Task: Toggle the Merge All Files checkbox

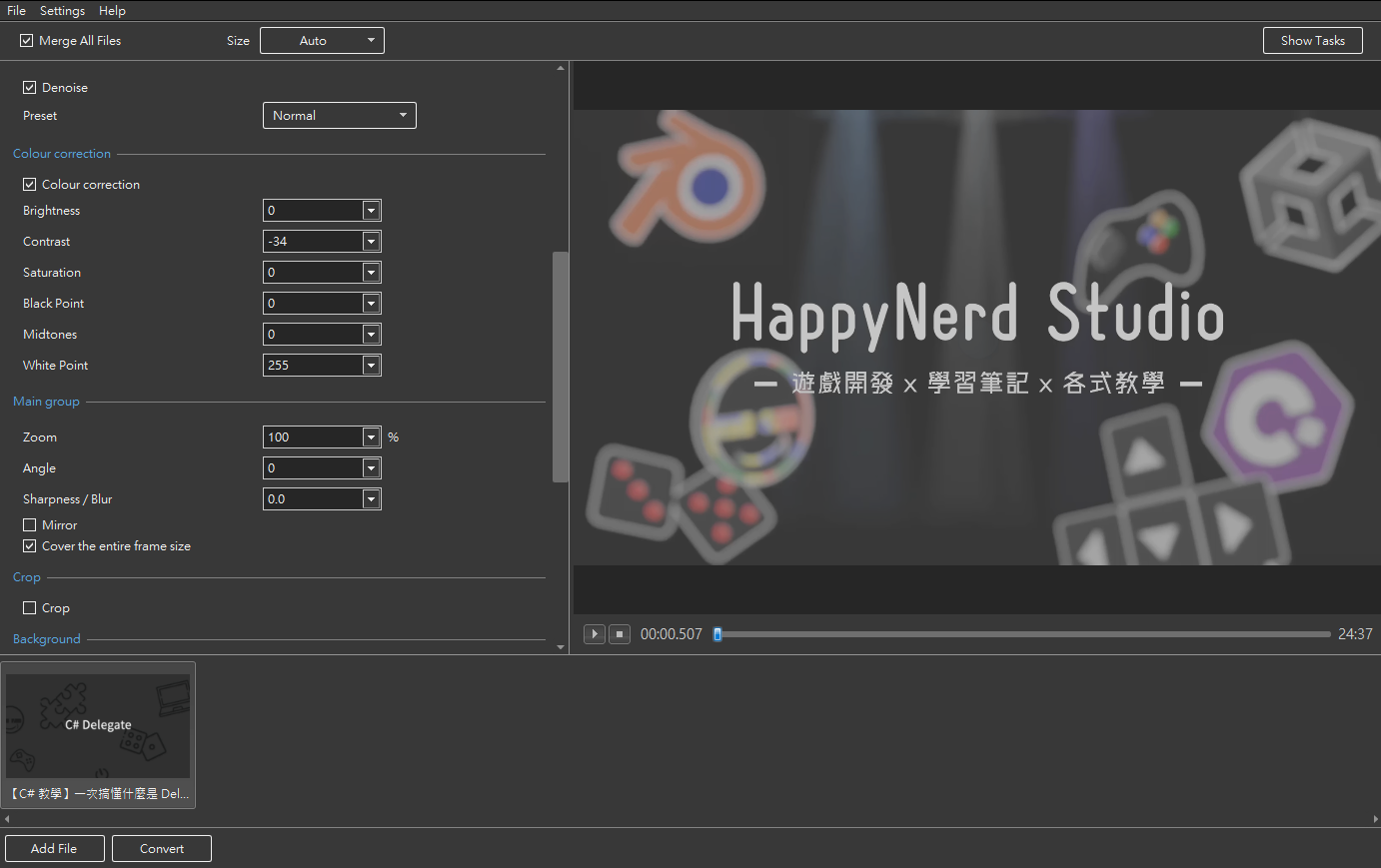Action: coord(27,41)
